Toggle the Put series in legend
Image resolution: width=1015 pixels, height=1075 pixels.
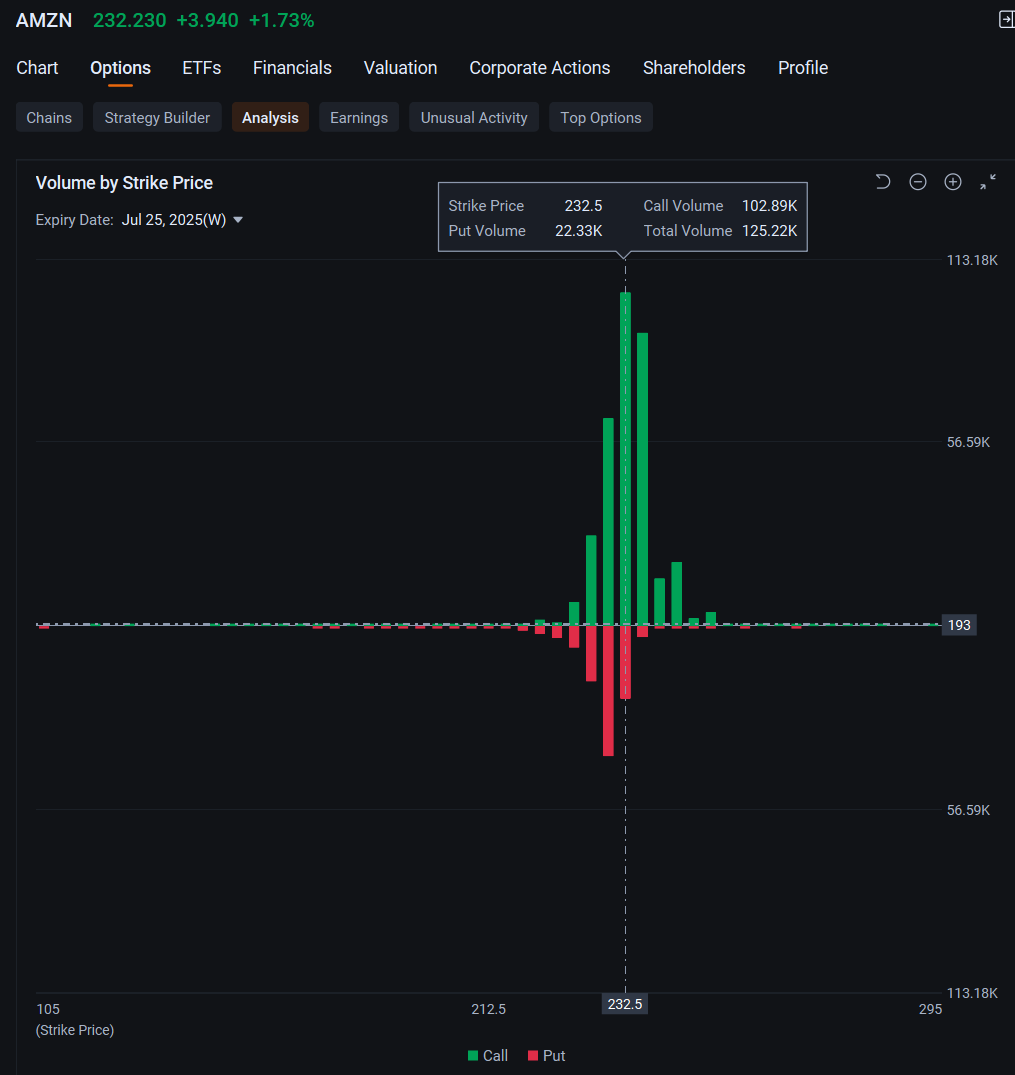coord(547,1056)
